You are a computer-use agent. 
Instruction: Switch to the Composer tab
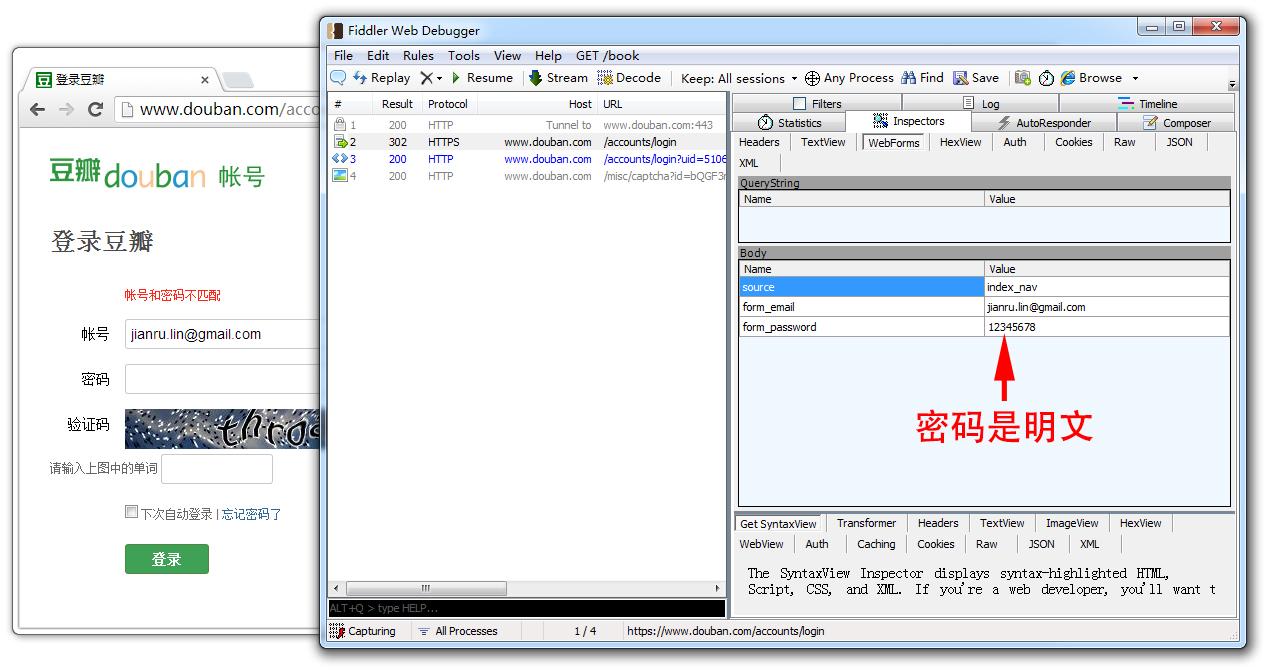pyautogui.click(x=1176, y=122)
